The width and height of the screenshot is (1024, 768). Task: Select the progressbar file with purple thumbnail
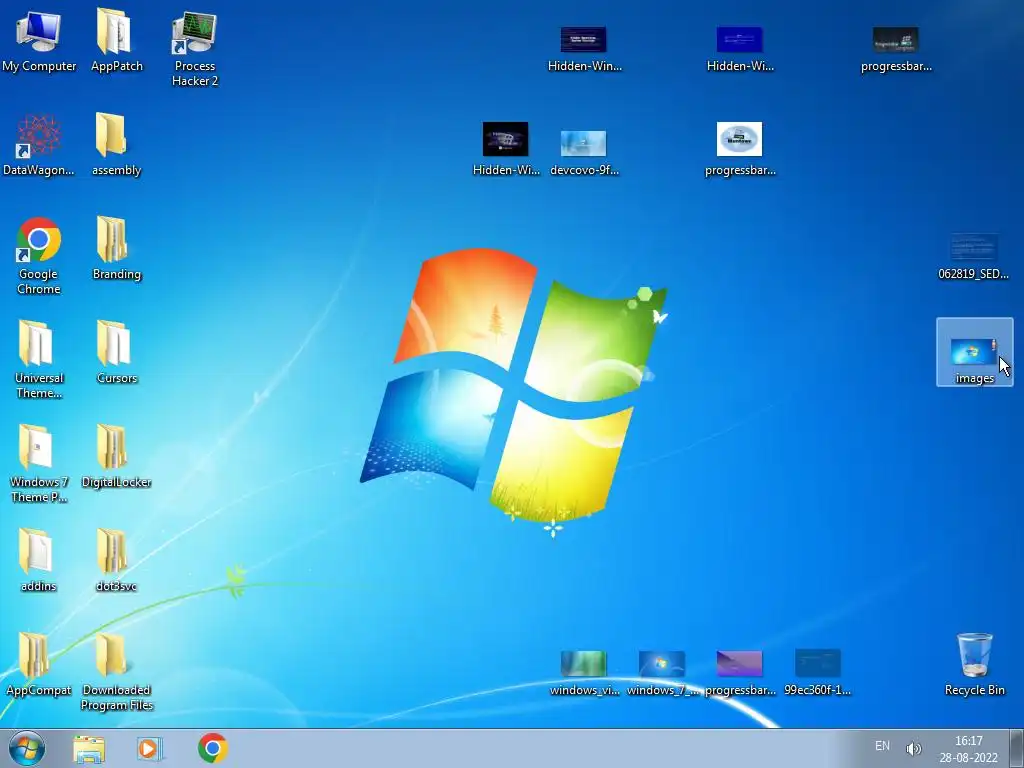(x=739, y=673)
